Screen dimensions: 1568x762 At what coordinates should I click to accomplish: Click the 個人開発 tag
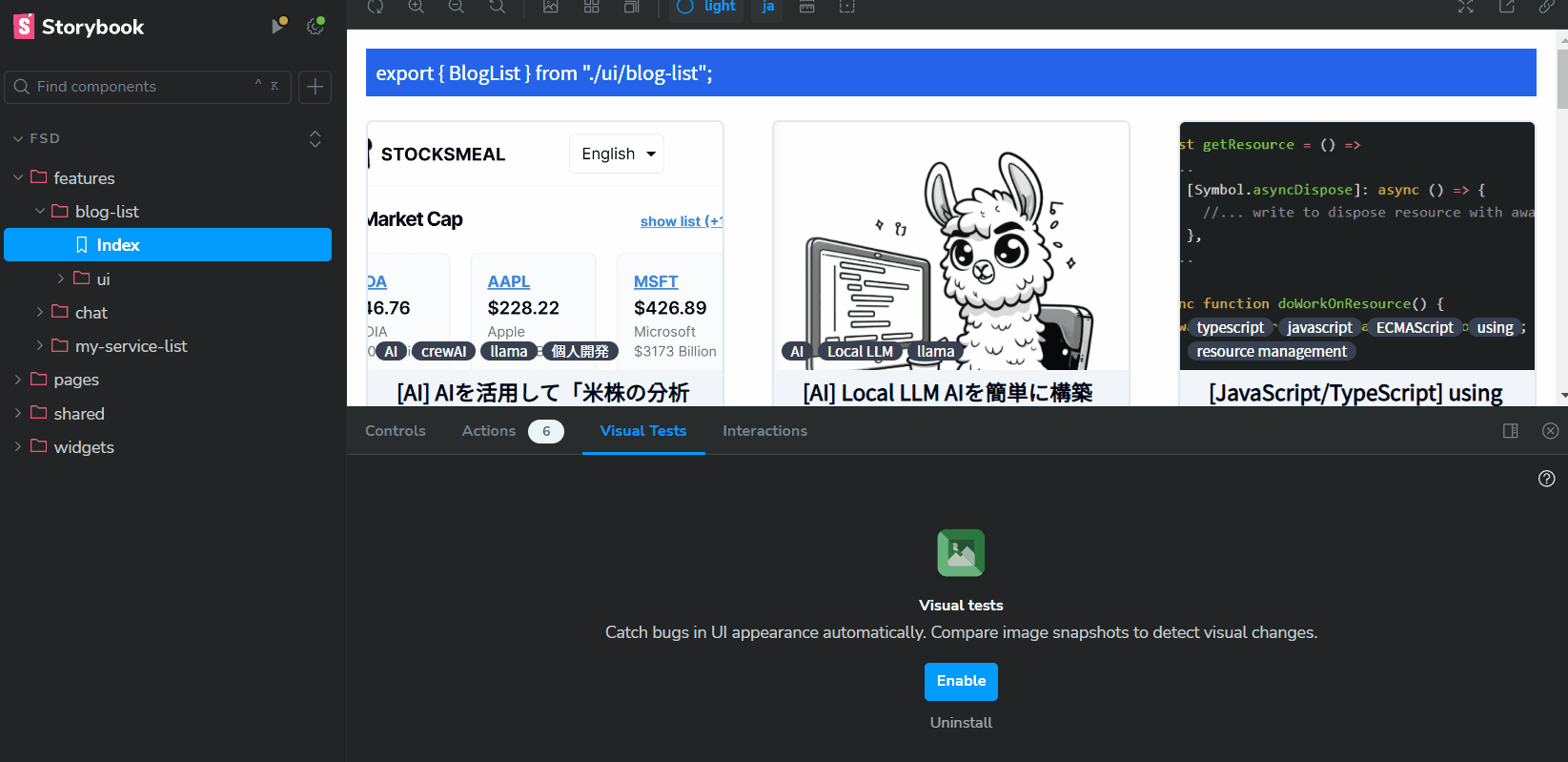point(580,352)
